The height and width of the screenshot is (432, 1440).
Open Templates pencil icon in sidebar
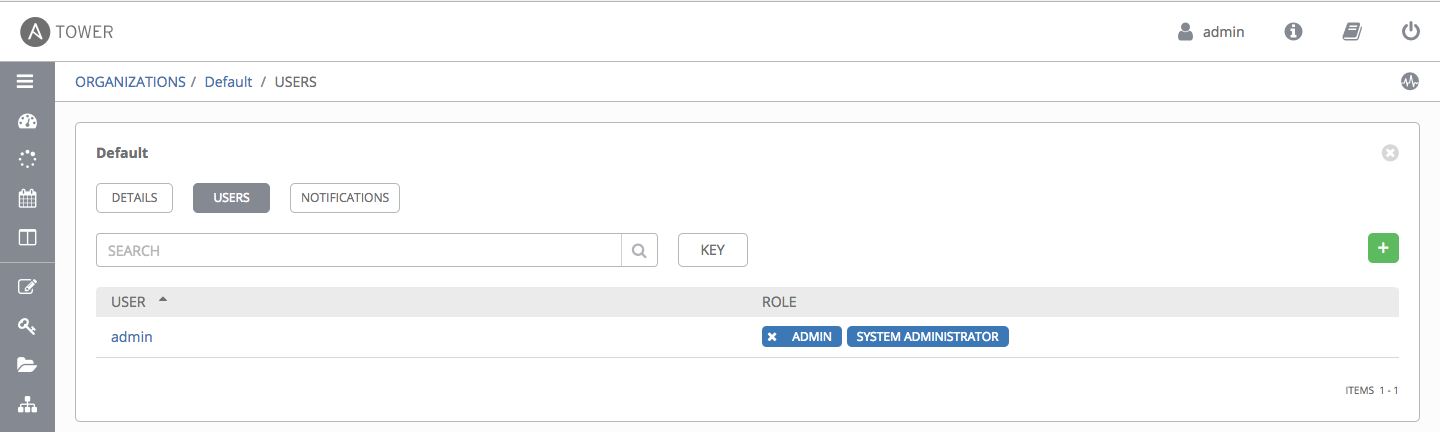[x=27, y=287]
